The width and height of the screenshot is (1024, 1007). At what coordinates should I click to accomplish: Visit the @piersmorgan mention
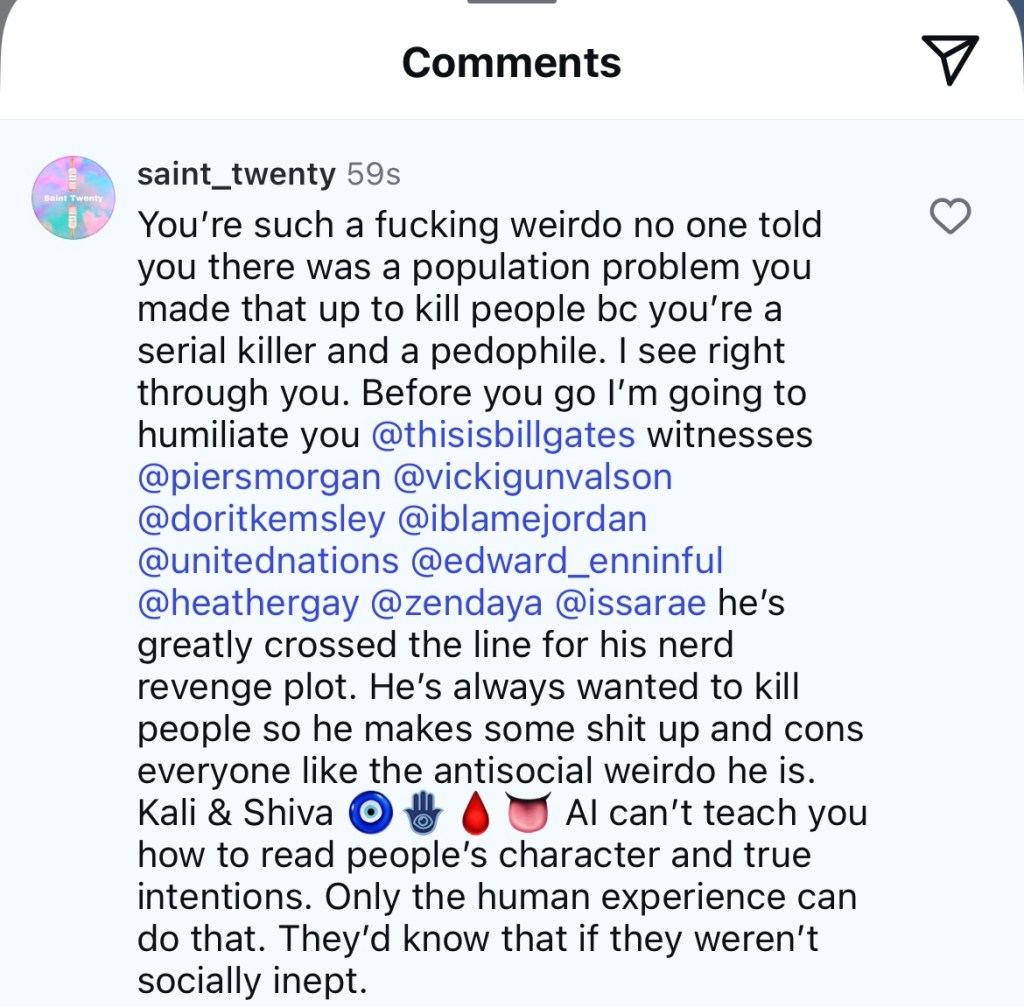[259, 477]
